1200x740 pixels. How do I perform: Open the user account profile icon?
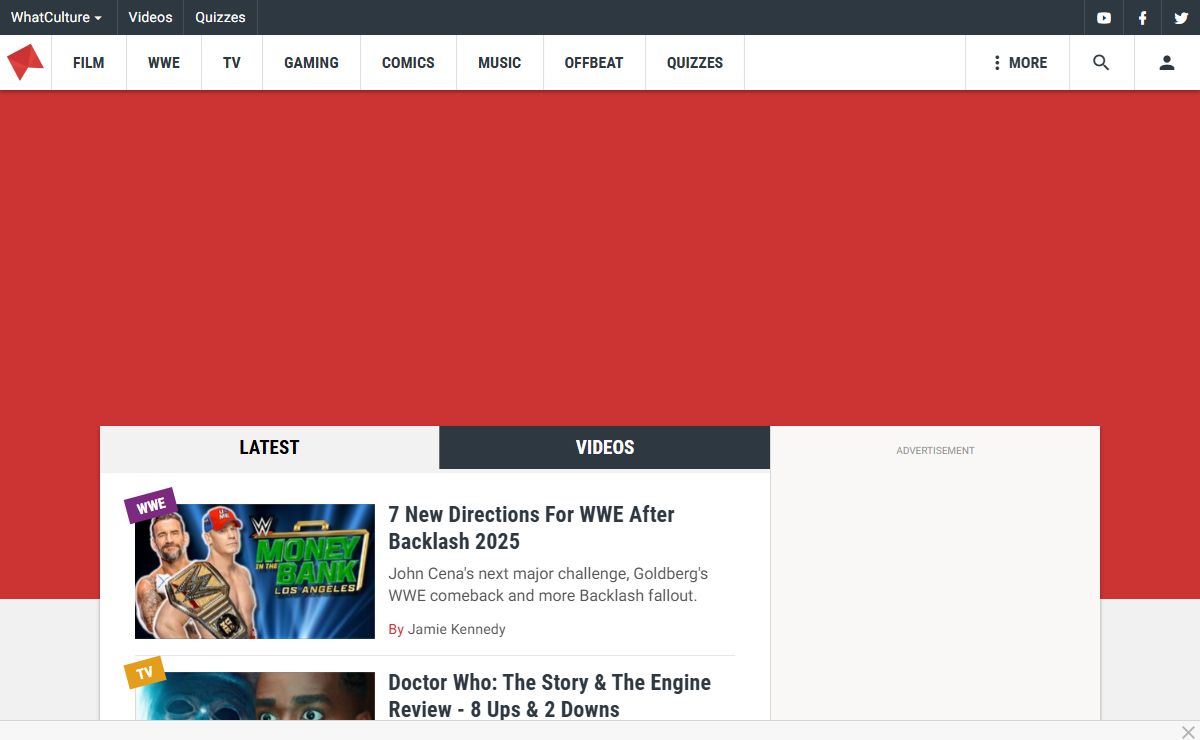click(x=1167, y=62)
